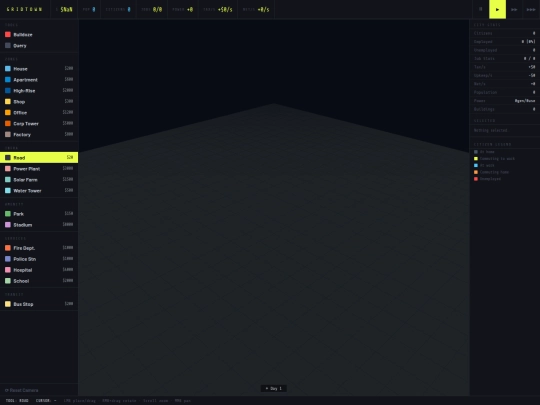Click the Upkeep/s stat row

(505, 75)
